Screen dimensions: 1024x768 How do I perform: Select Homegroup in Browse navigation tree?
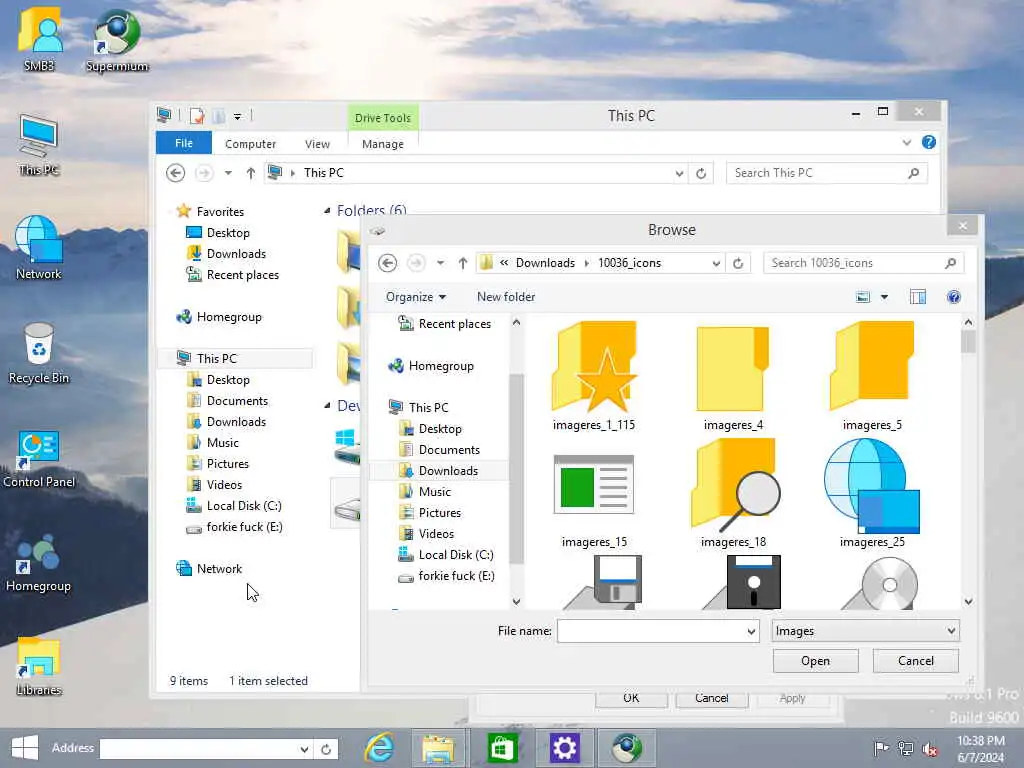(431, 366)
